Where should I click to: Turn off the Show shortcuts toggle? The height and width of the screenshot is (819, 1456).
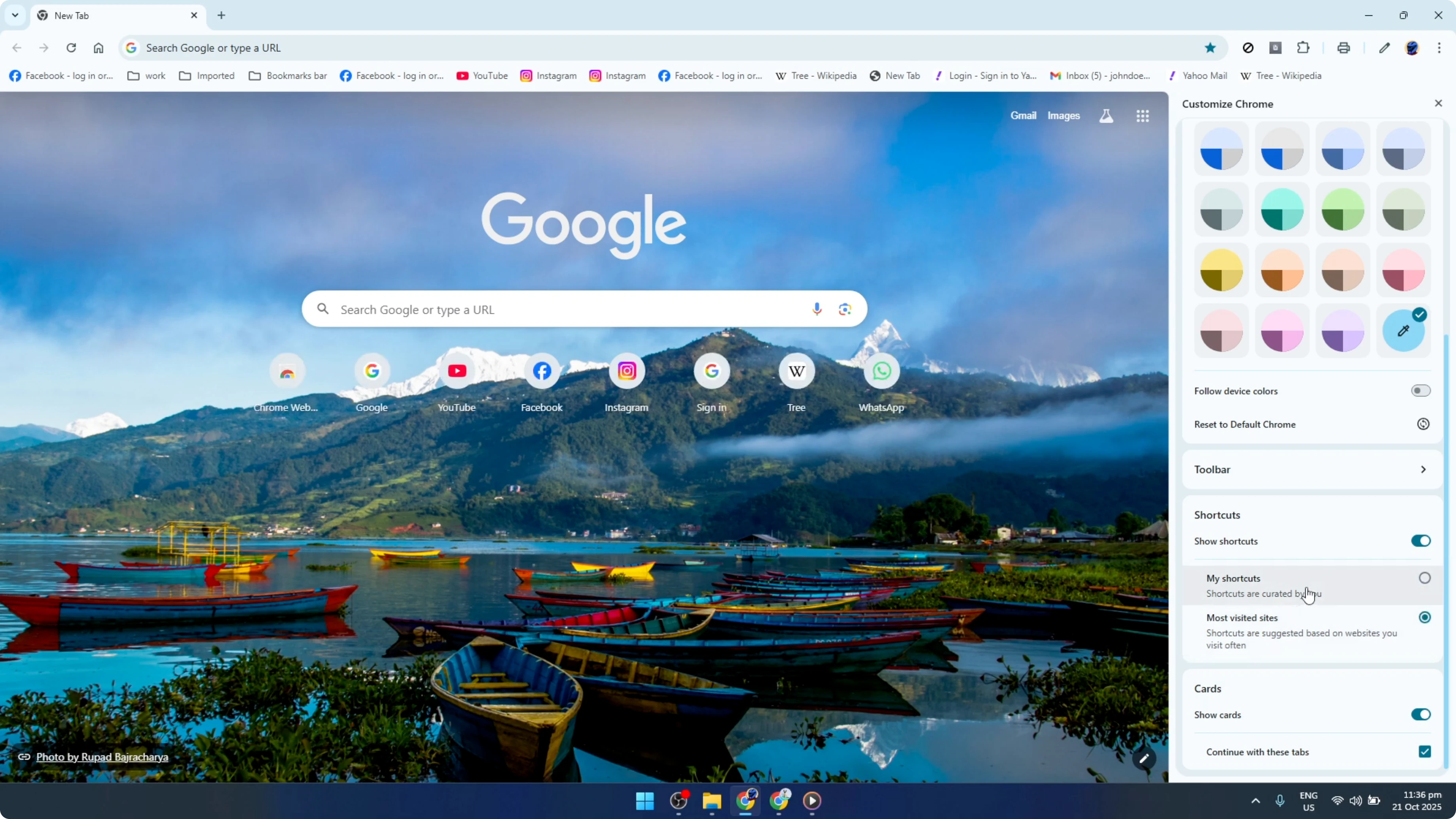(x=1420, y=541)
